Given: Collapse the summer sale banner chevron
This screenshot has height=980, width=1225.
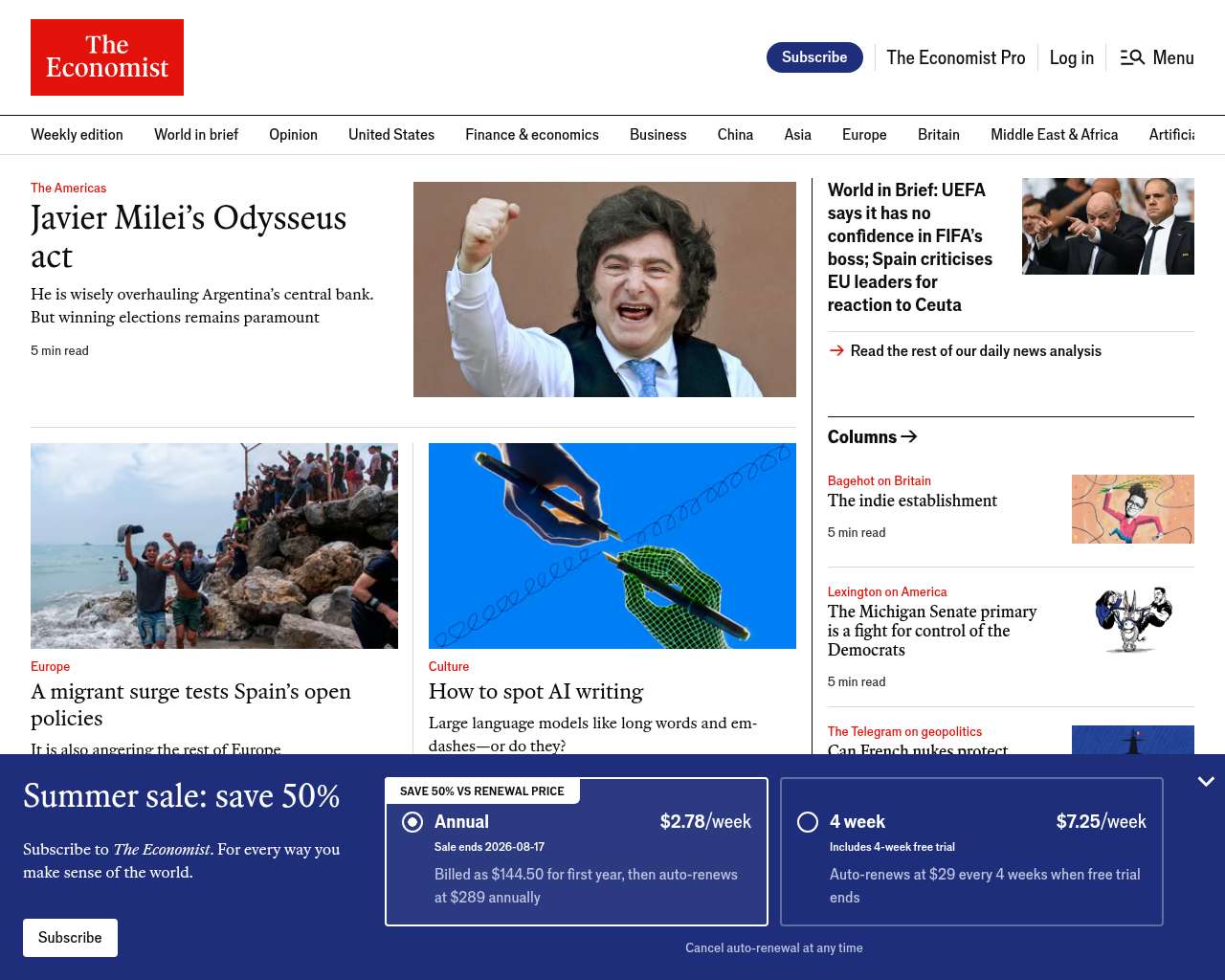Looking at the screenshot, I should coord(1206,782).
